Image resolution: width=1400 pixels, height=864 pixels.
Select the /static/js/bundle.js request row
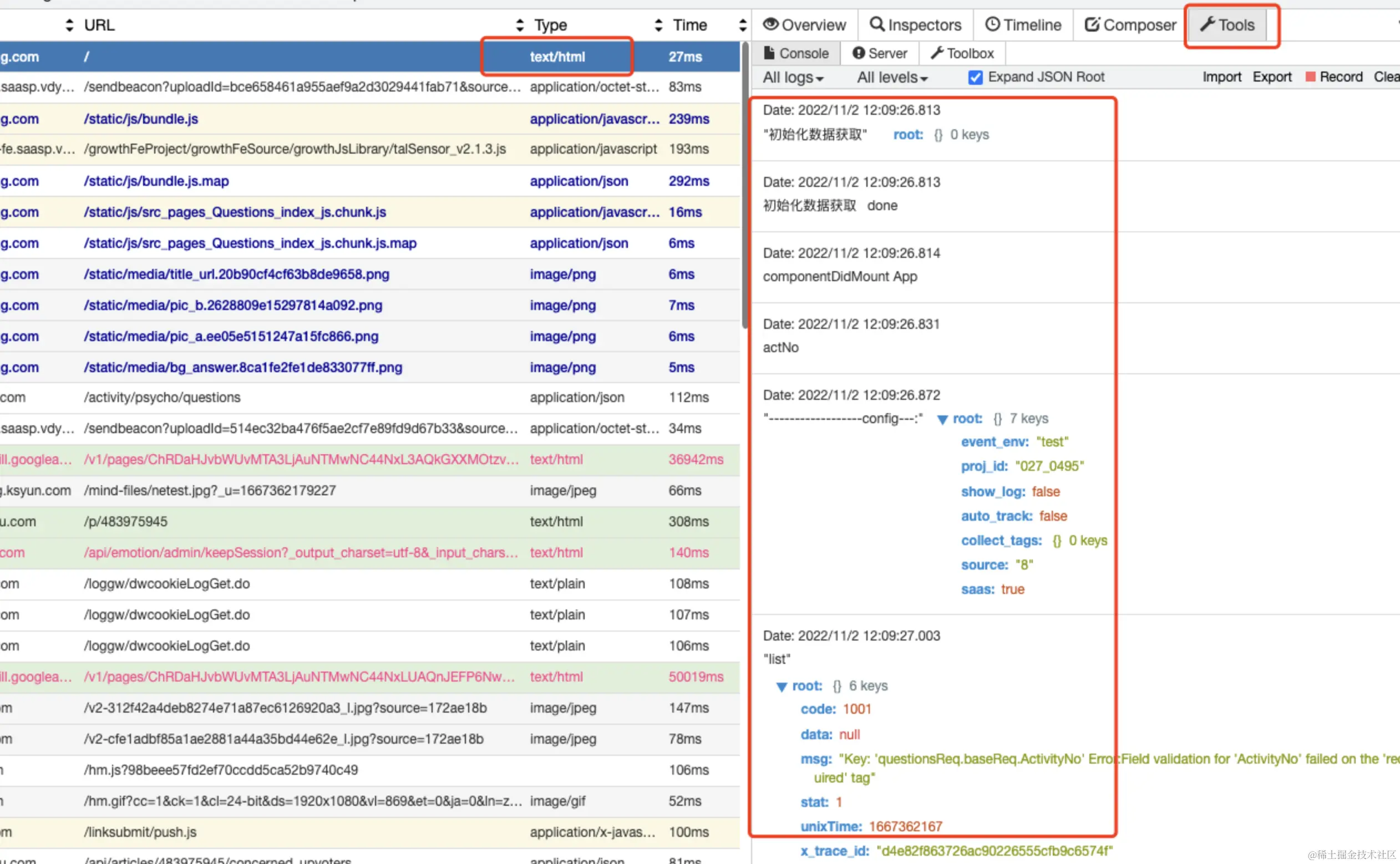(x=140, y=119)
